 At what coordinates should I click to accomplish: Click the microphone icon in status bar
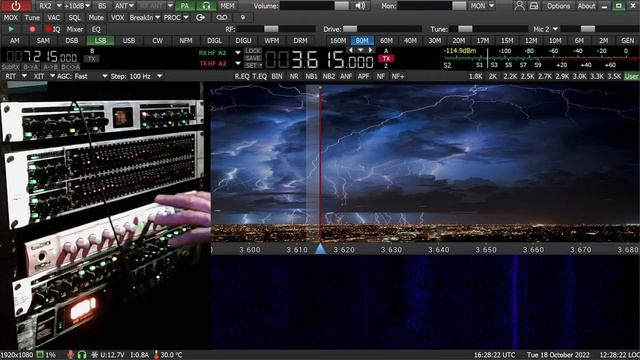coord(71,355)
